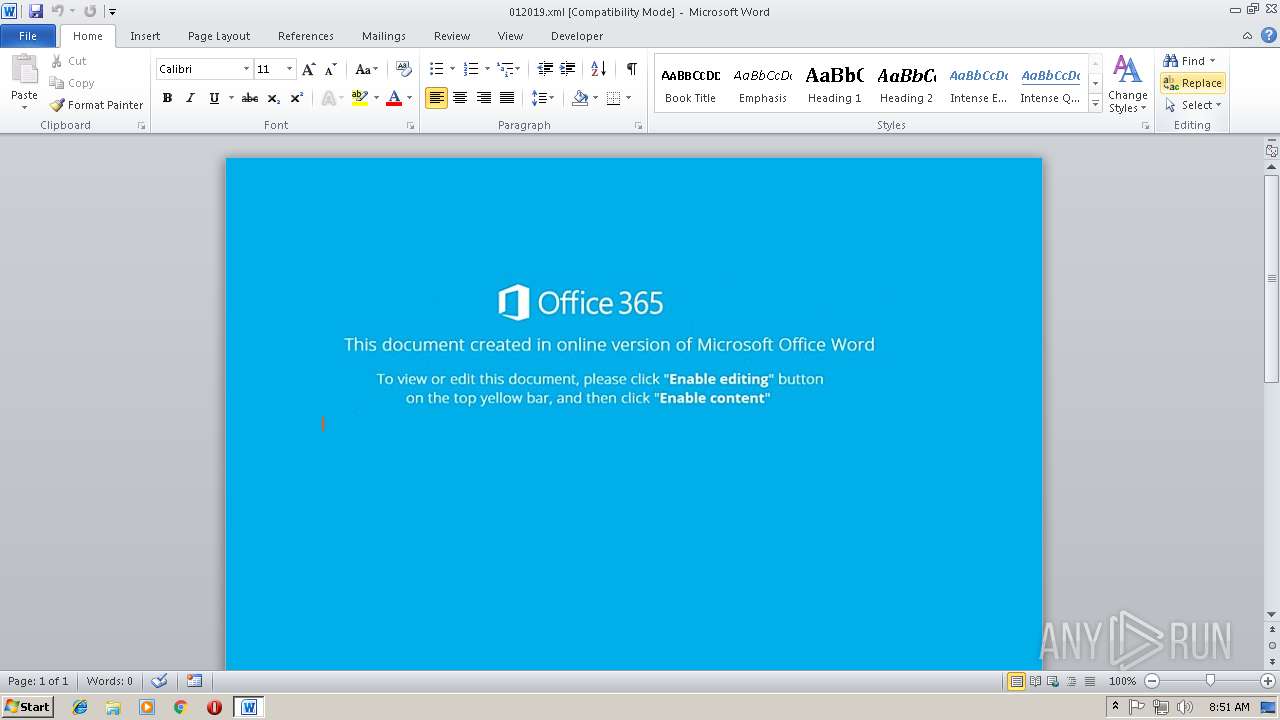Open the file explorer folder on the taskbar

(x=113, y=707)
